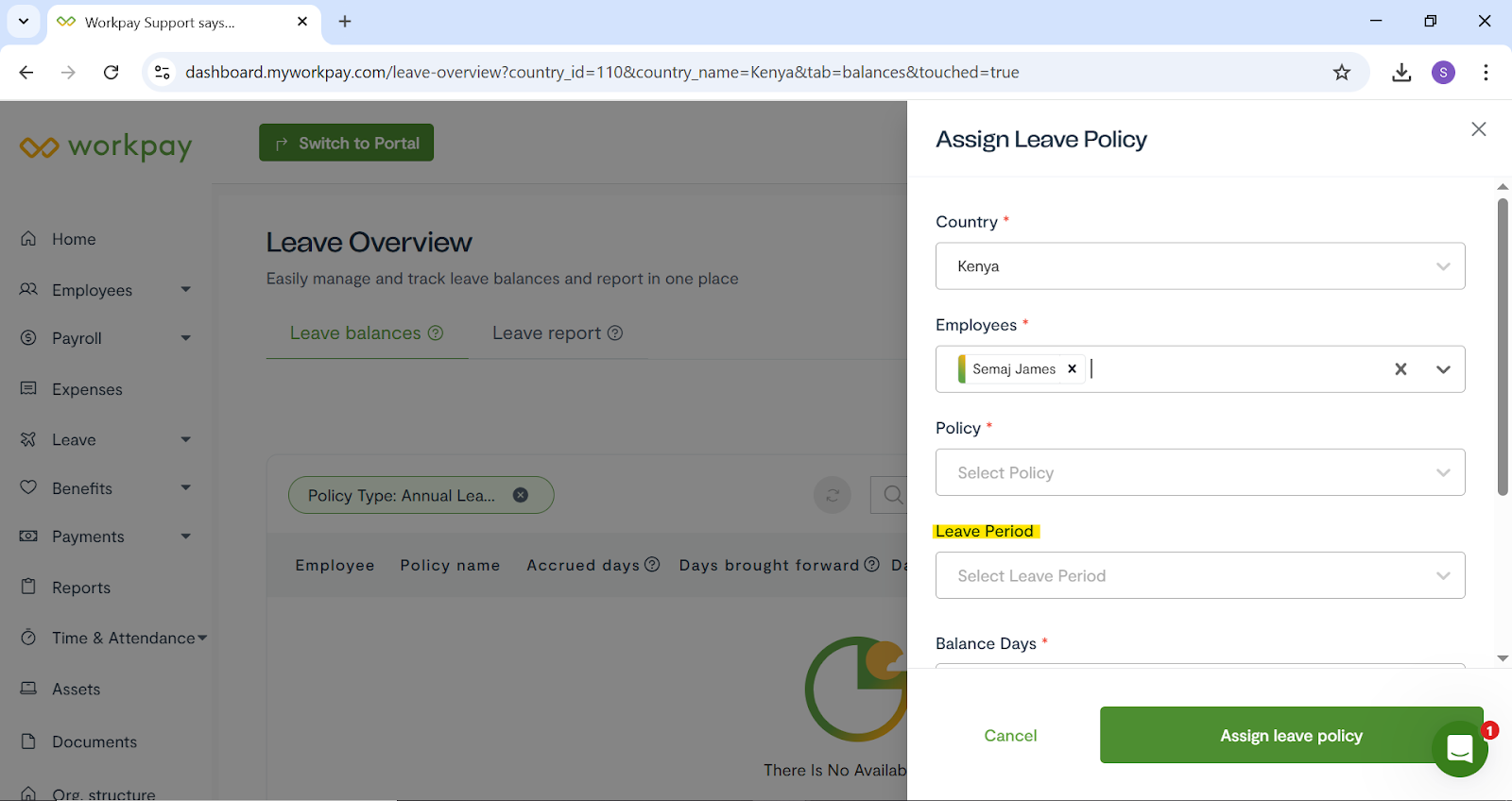1512x801 pixels.
Task: Click the Leave balances help icon
Action: (436, 333)
